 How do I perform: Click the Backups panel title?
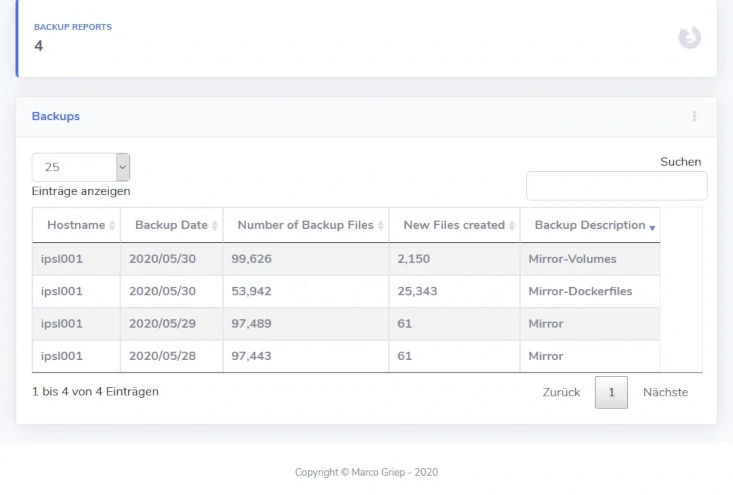[x=56, y=116]
